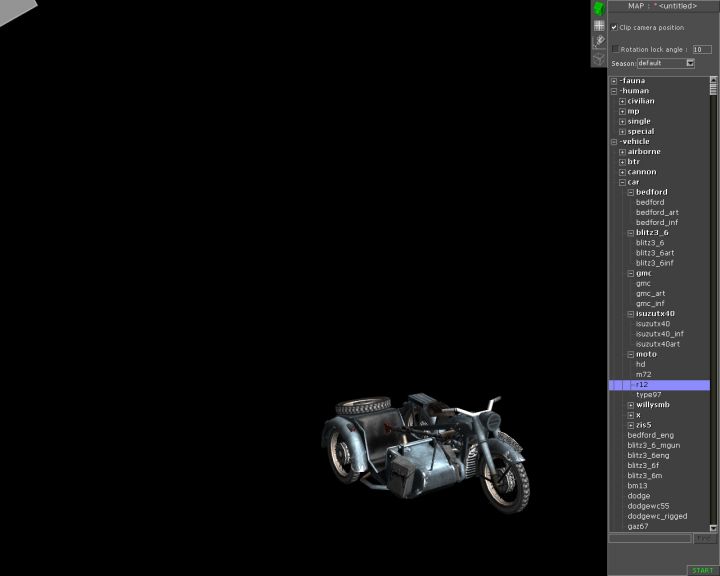720x576 pixels.
Task: Expand the airborne vehicle category
Action: pyautogui.click(x=622, y=152)
